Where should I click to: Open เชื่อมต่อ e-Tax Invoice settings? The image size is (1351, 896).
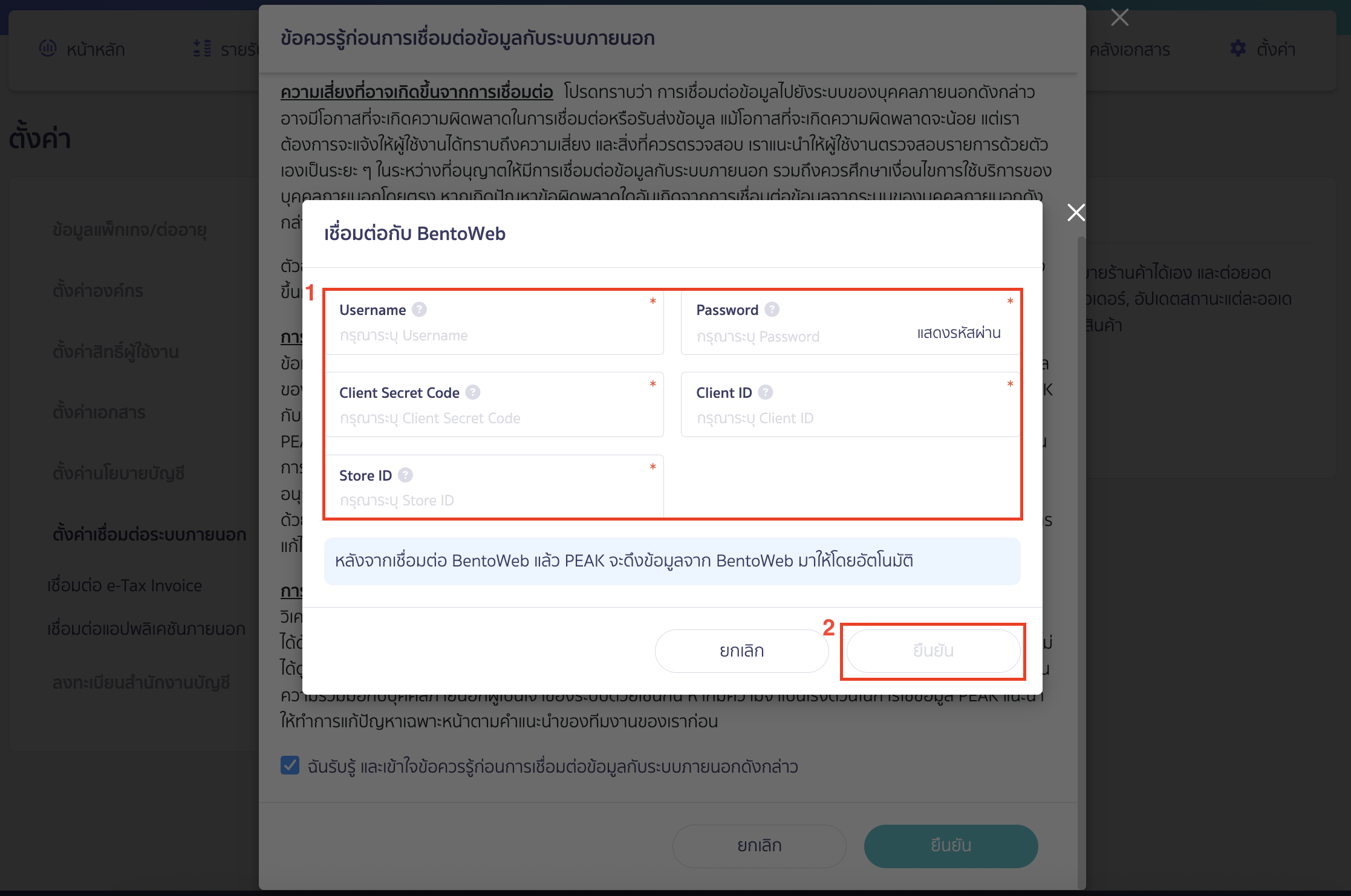(x=125, y=585)
